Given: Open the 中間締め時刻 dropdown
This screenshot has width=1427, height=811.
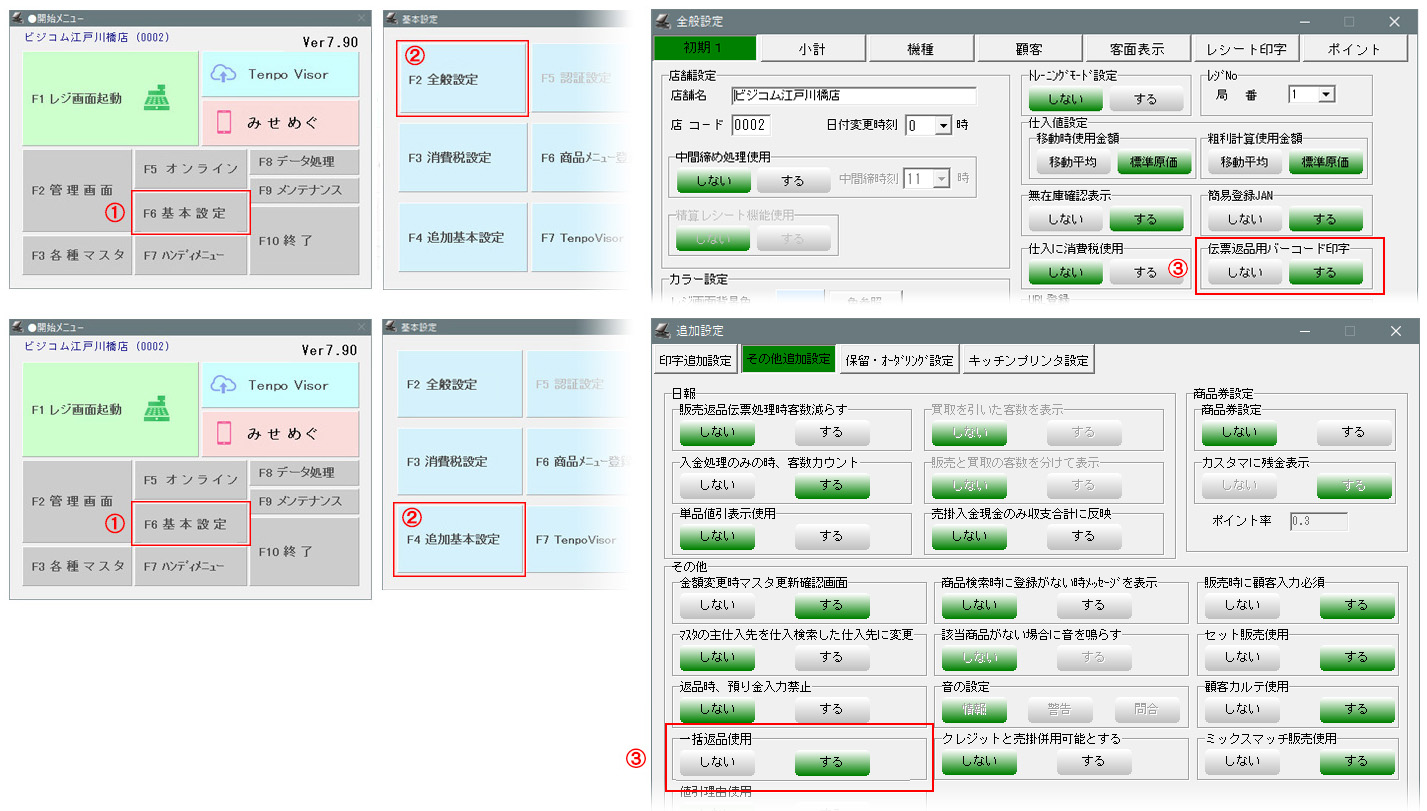Looking at the screenshot, I should pos(941,178).
